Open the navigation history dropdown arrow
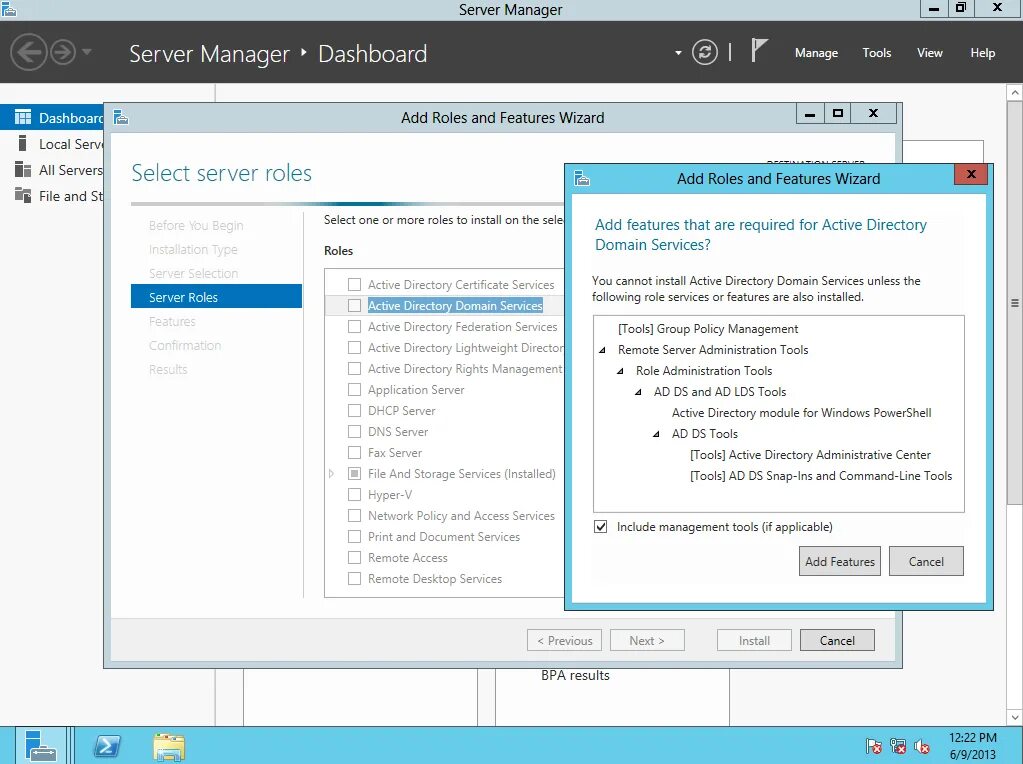1023x764 pixels. [x=87, y=52]
